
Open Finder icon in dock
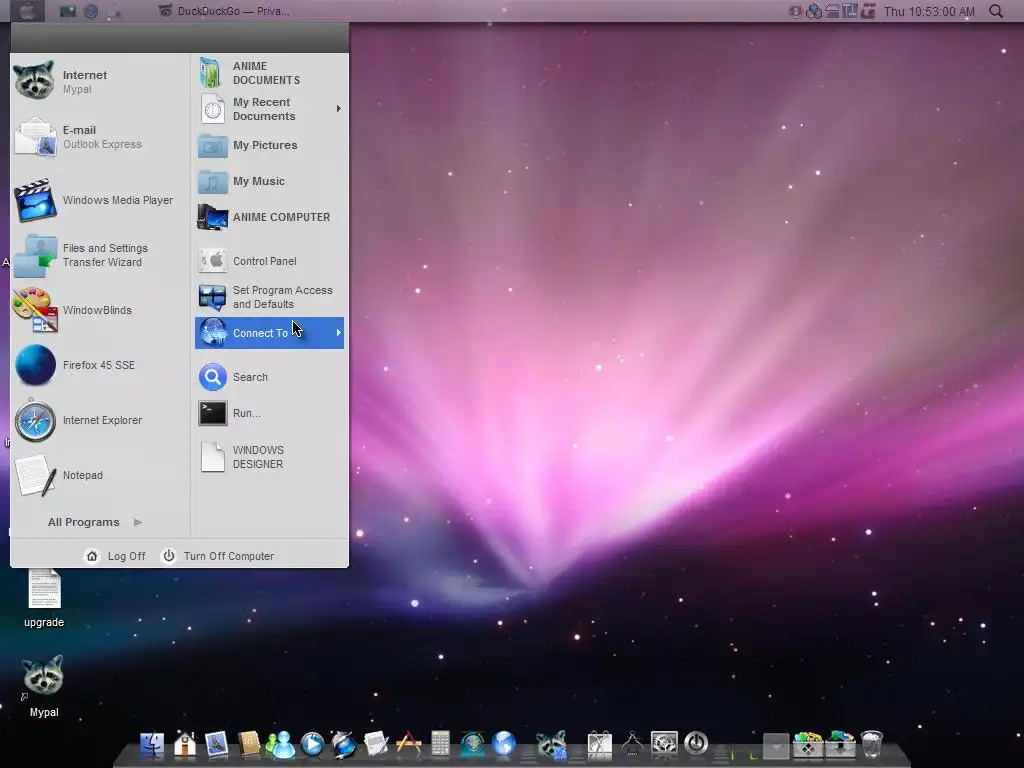point(152,745)
